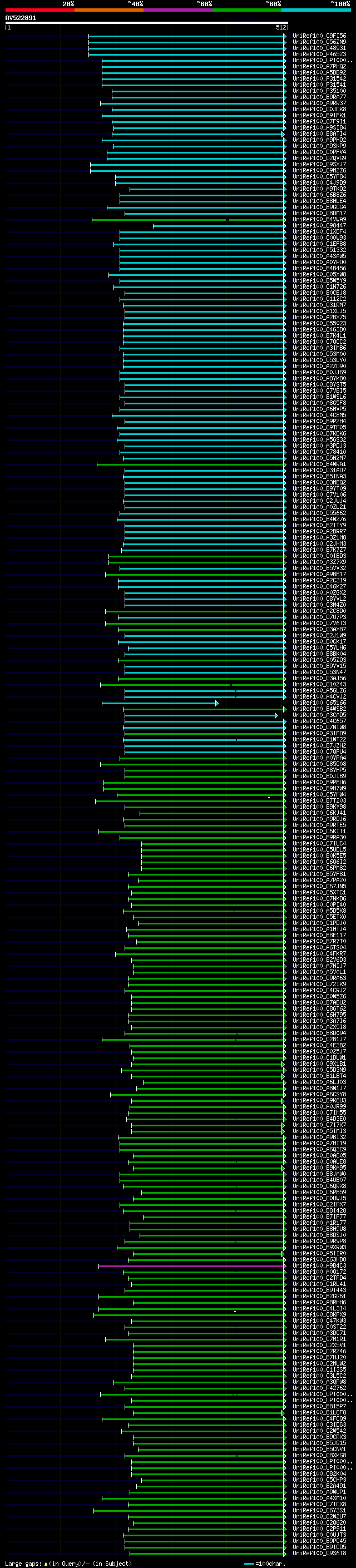Image resolution: width=356 pixels, height=1568 pixels.
Task: Click the UniRef100_A0YRA4 label
Action: (x=319, y=758)
